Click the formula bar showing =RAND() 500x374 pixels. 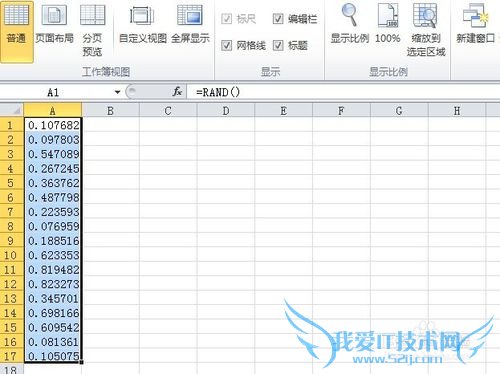(343, 92)
